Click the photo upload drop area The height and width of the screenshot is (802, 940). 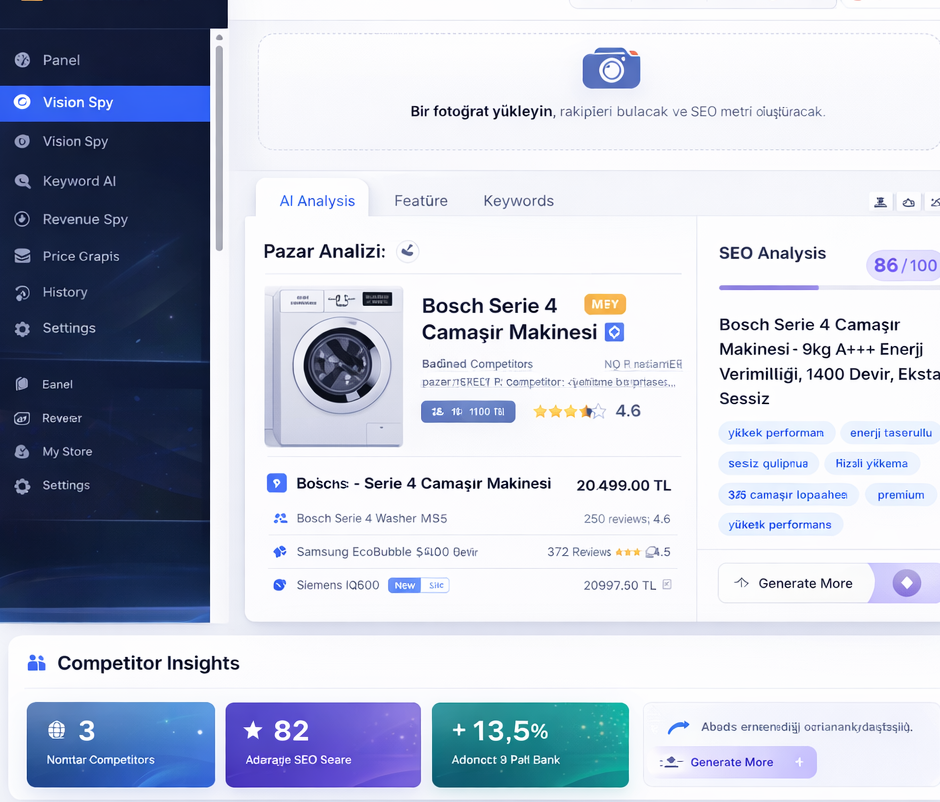coord(599,92)
